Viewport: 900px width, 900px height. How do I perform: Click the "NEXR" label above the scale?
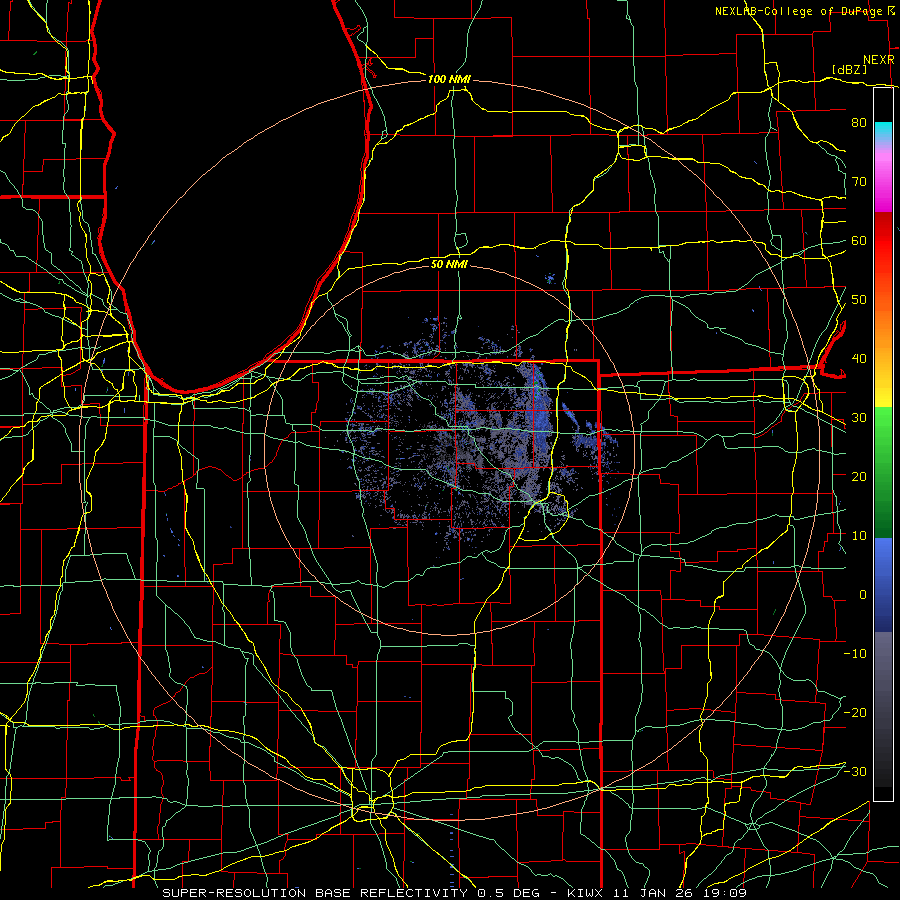(x=879, y=60)
